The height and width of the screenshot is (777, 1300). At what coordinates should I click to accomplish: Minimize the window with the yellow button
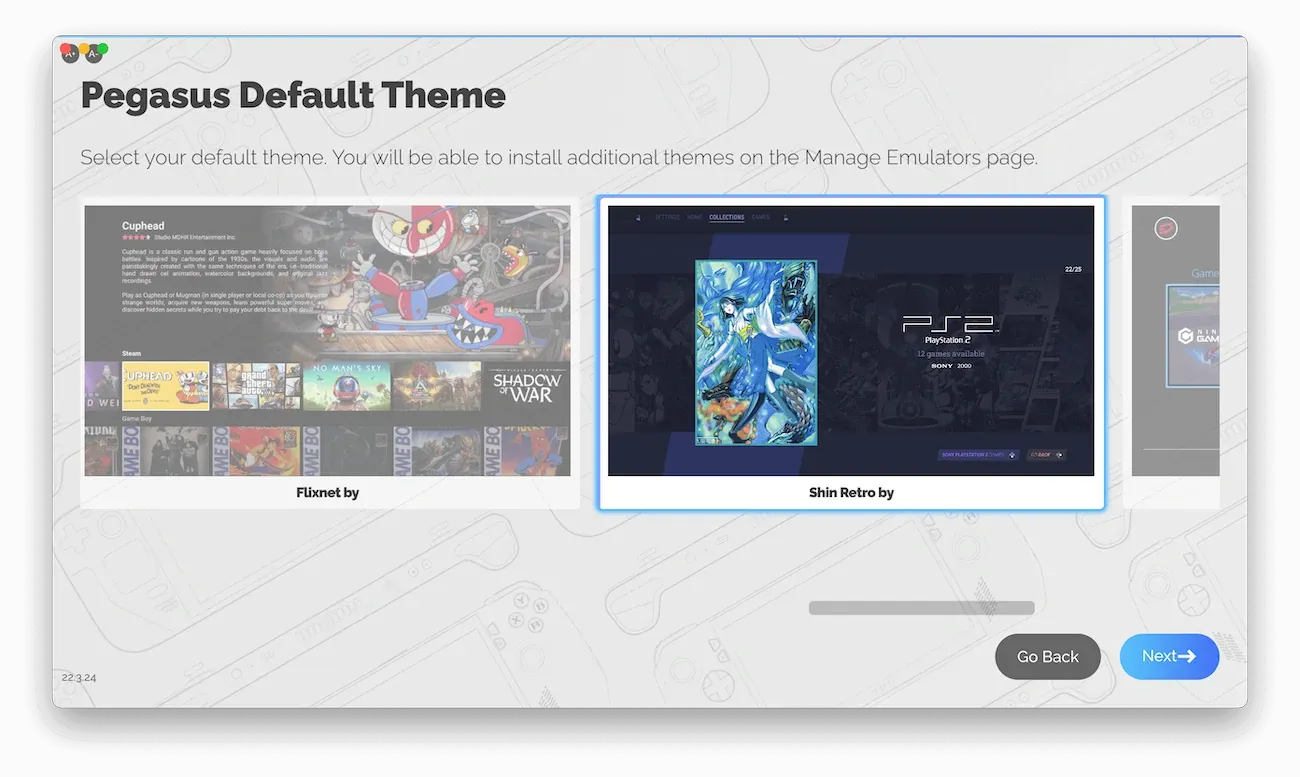coord(84,48)
